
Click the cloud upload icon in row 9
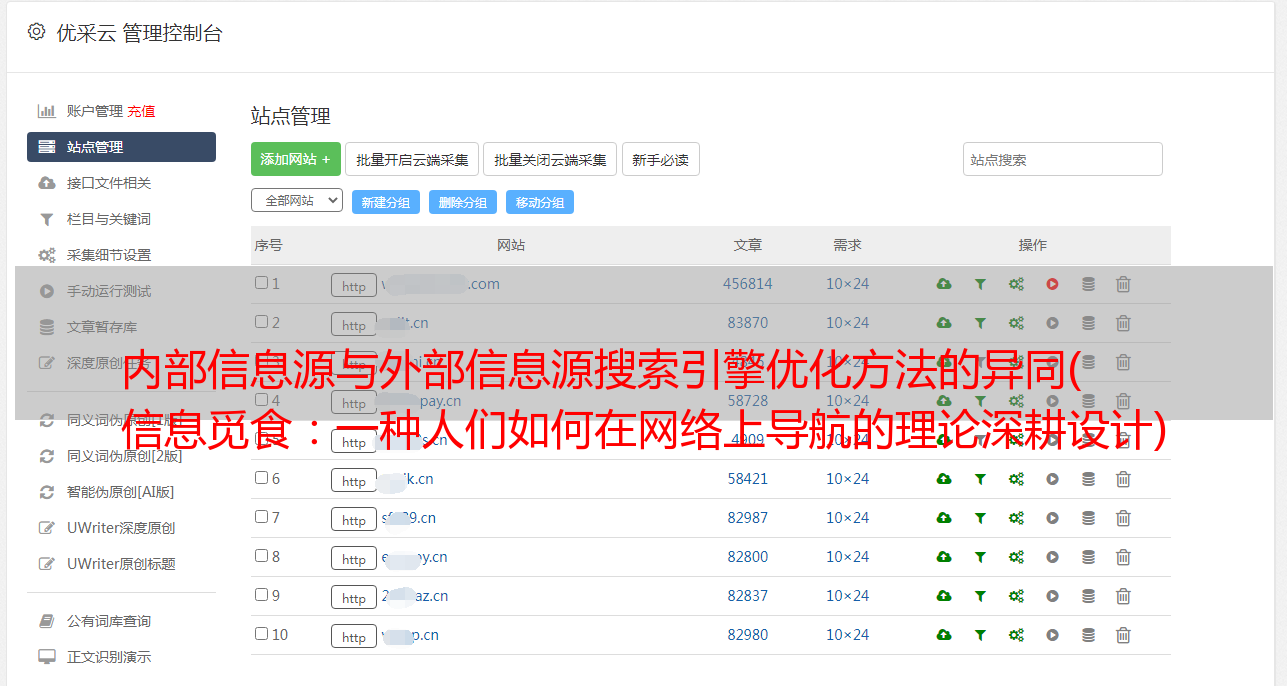944,596
